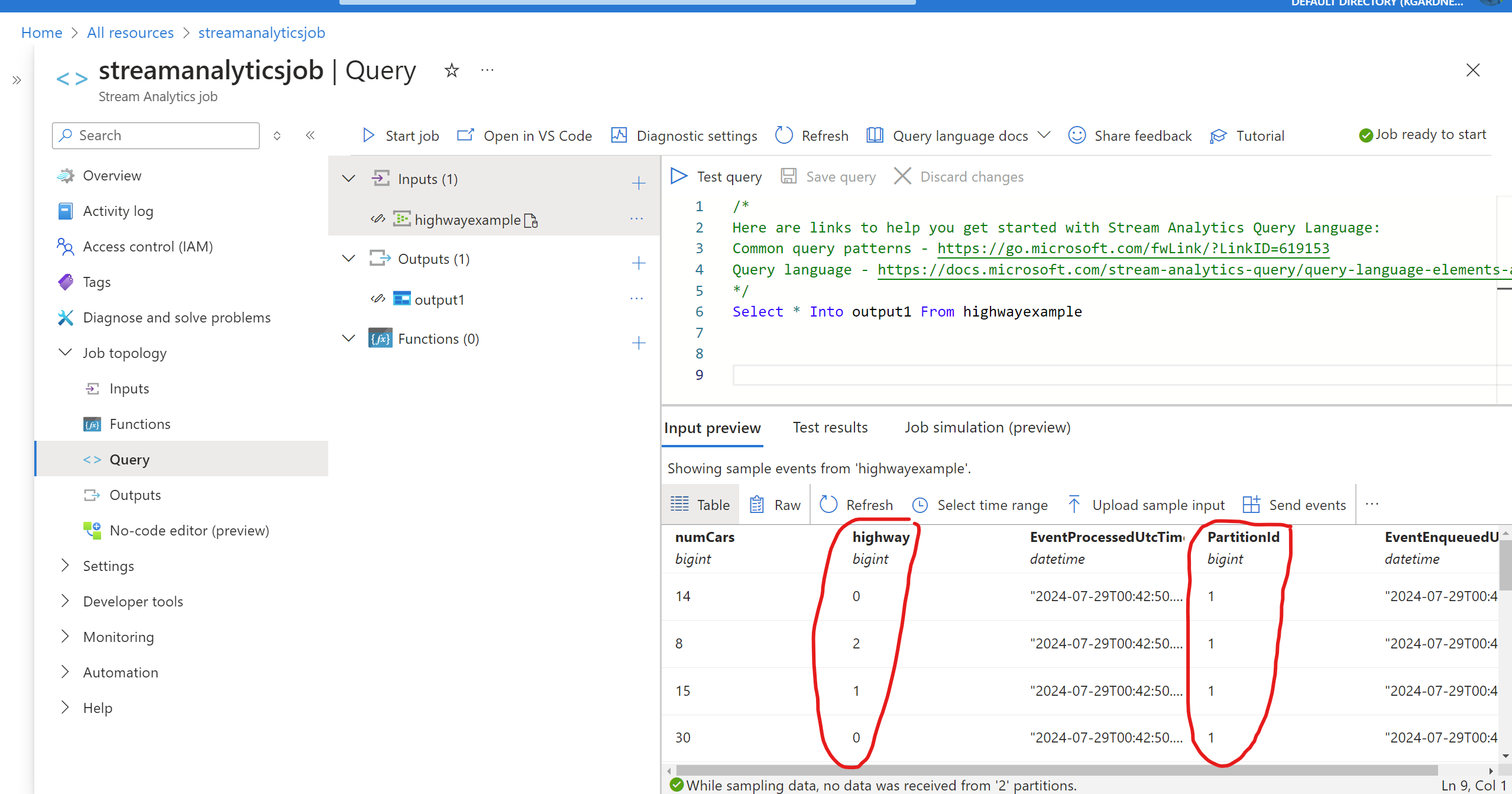Switch to Job simulation (preview) tab
This screenshot has width=1512, height=794.
pos(988,428)
